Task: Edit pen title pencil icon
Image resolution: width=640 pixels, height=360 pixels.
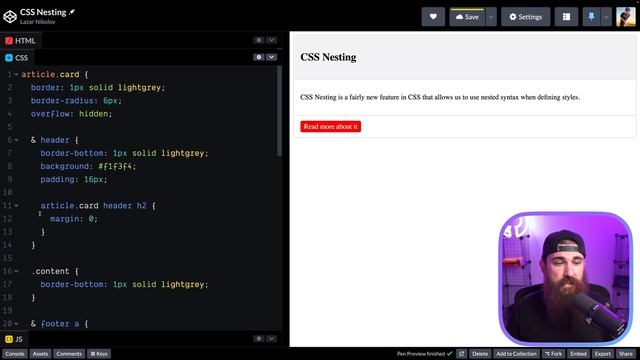Action: [72, 12]
